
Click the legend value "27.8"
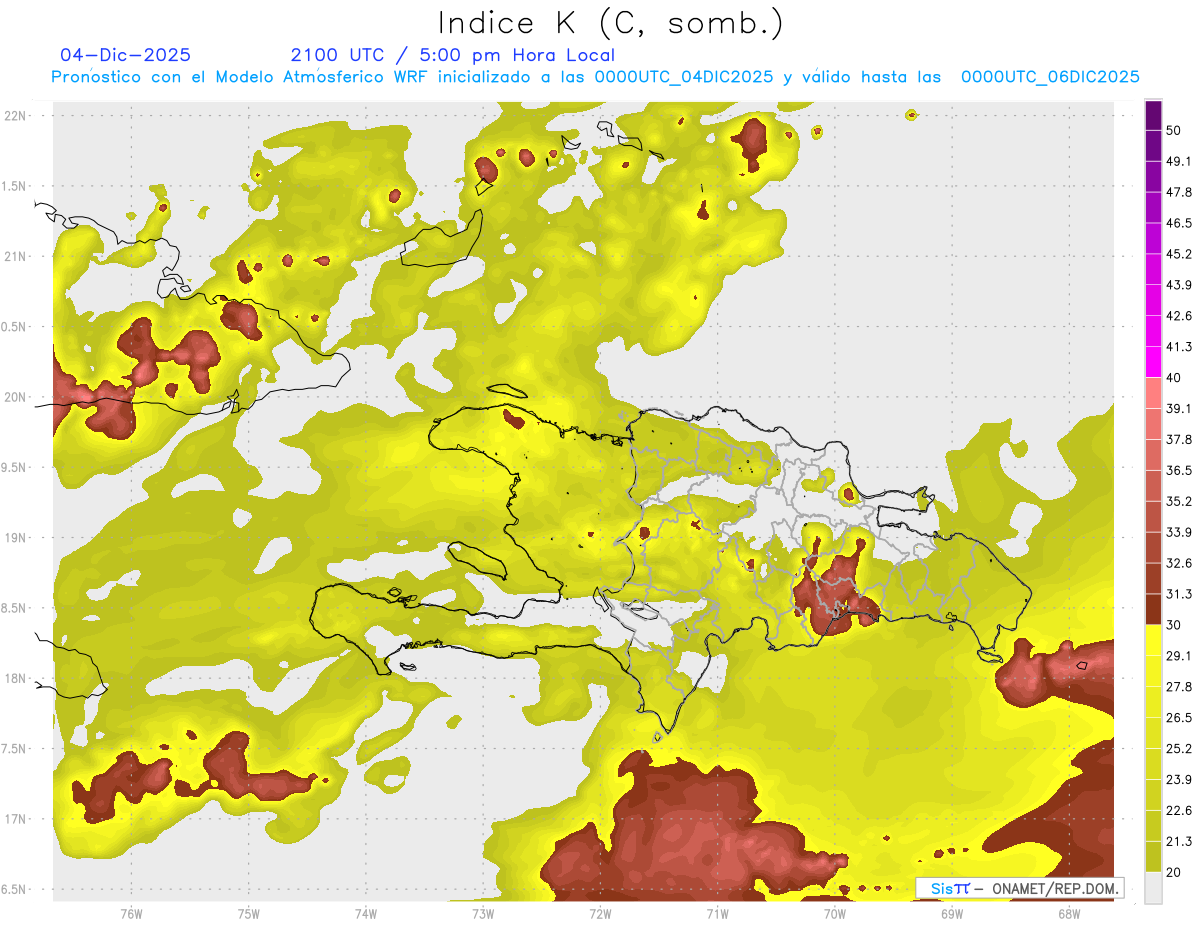click(1179, 687)
